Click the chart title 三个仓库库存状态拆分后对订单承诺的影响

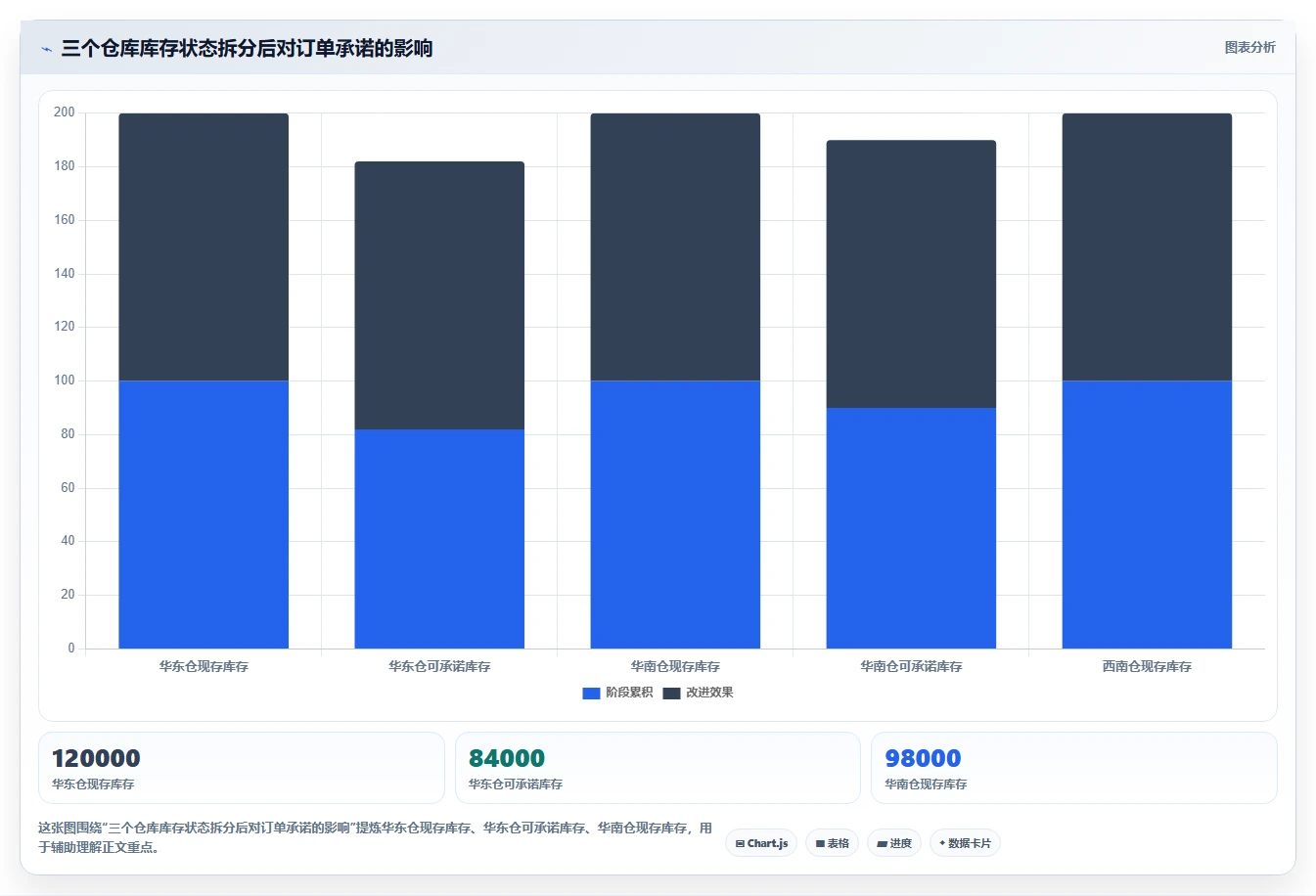247,48
